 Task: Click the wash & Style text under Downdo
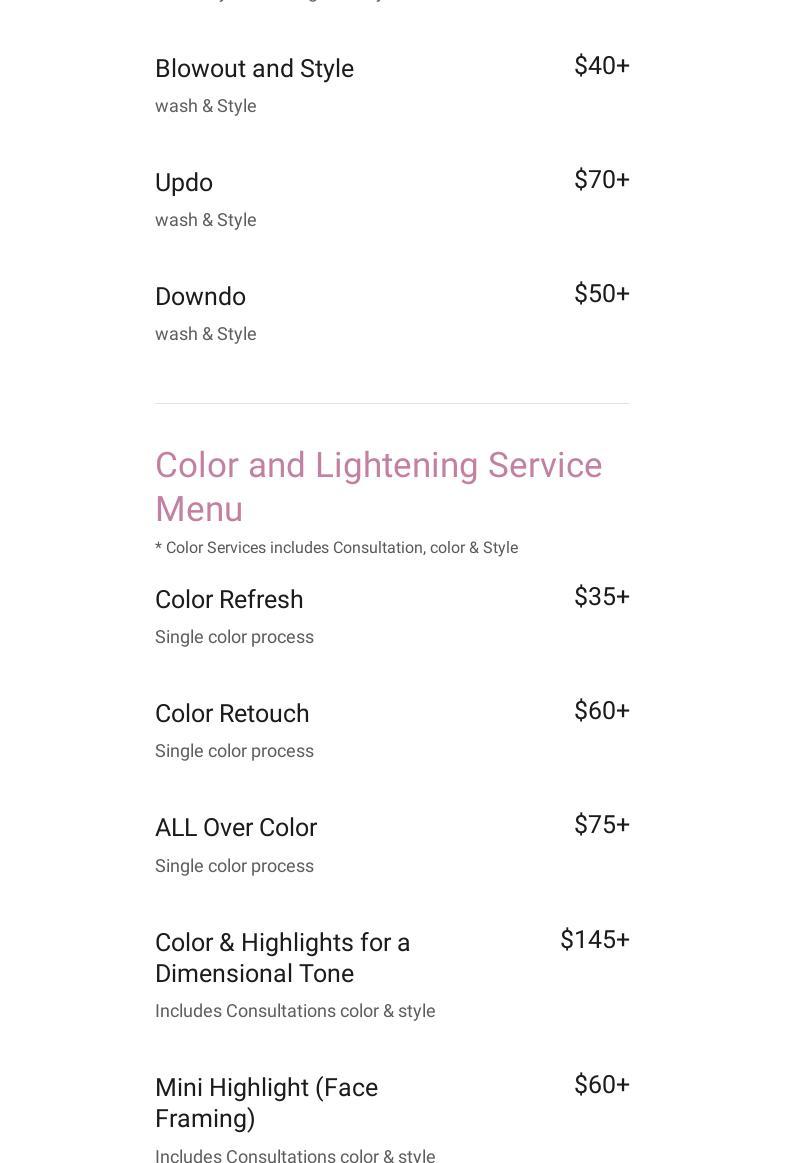(205, 334)
